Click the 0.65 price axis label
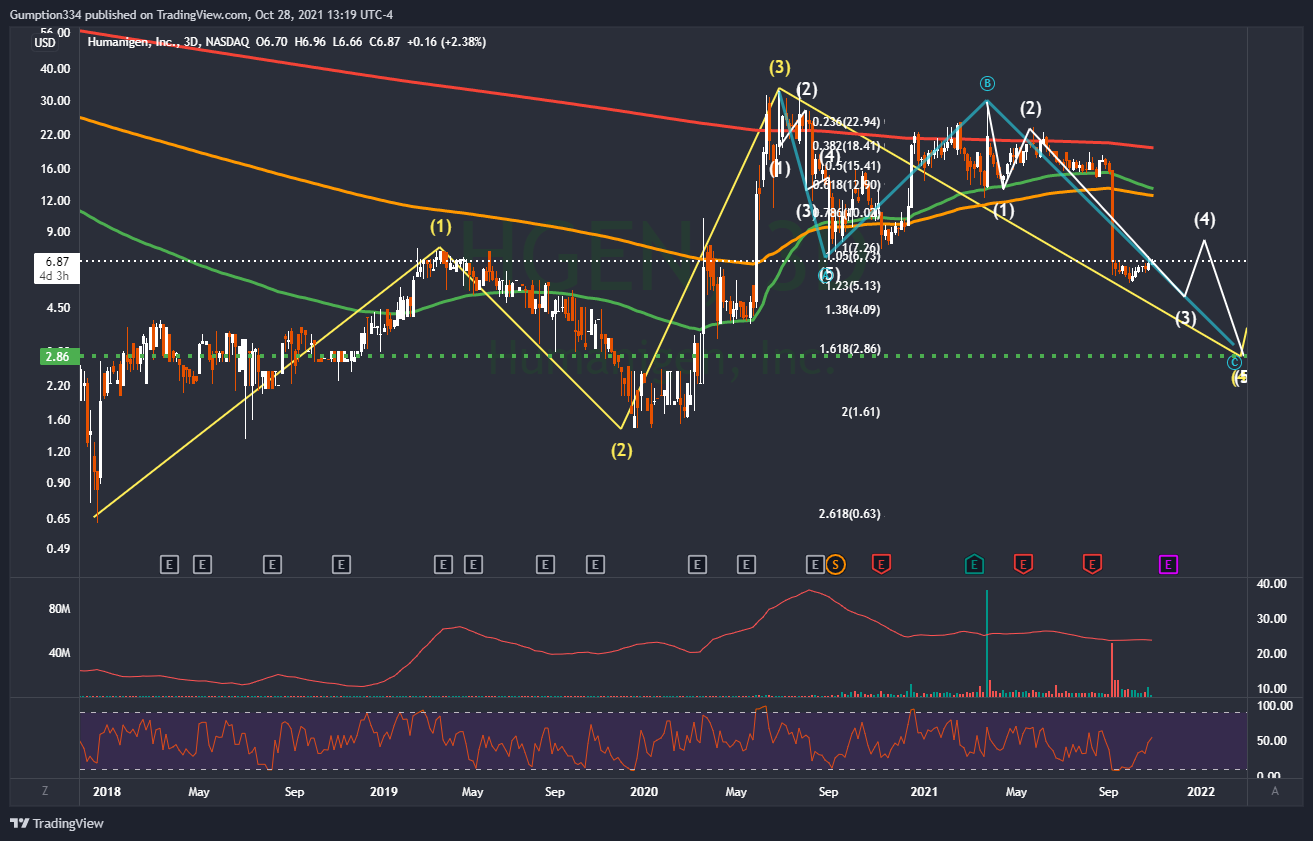1313x841 pixels. point(59,519)
